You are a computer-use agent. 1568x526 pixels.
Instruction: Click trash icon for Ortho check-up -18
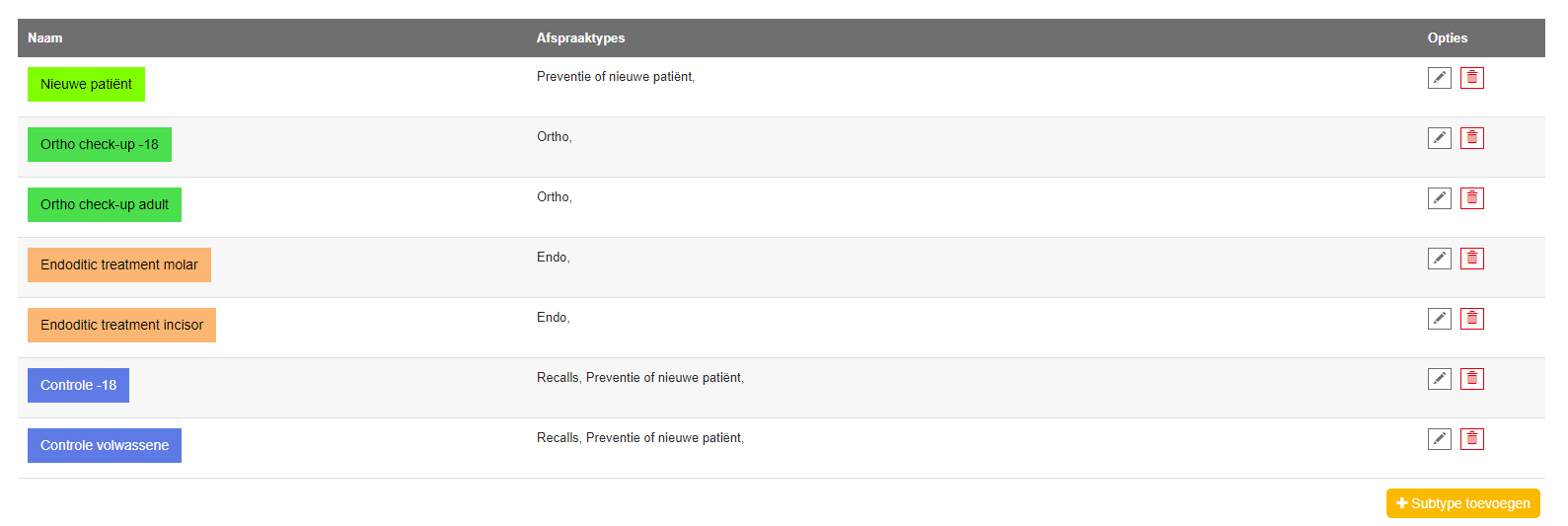(x=1471, y=138)
